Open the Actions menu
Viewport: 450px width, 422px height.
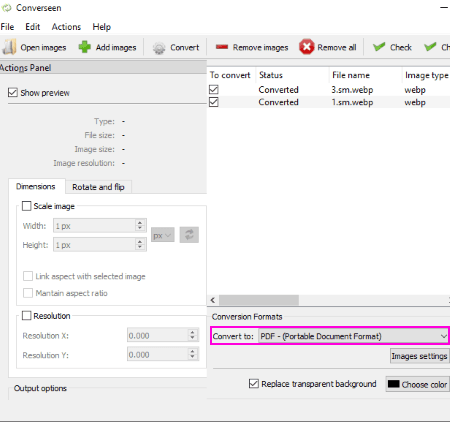(66, 27)
